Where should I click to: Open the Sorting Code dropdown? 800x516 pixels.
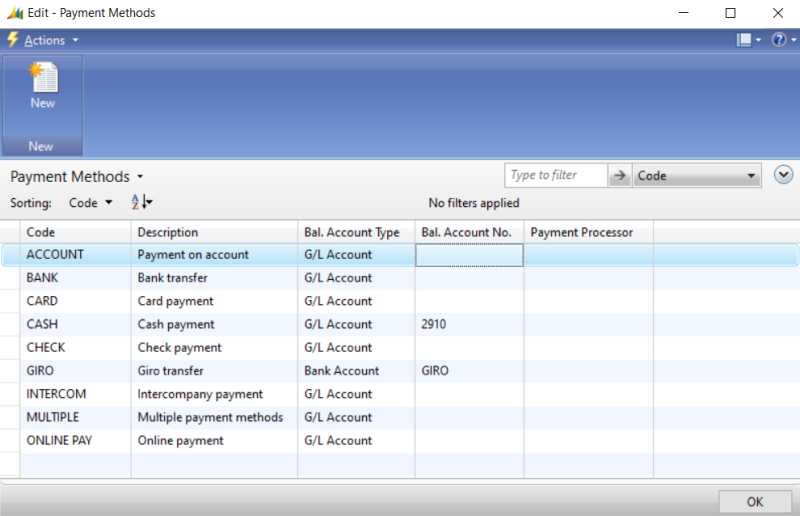90,203
